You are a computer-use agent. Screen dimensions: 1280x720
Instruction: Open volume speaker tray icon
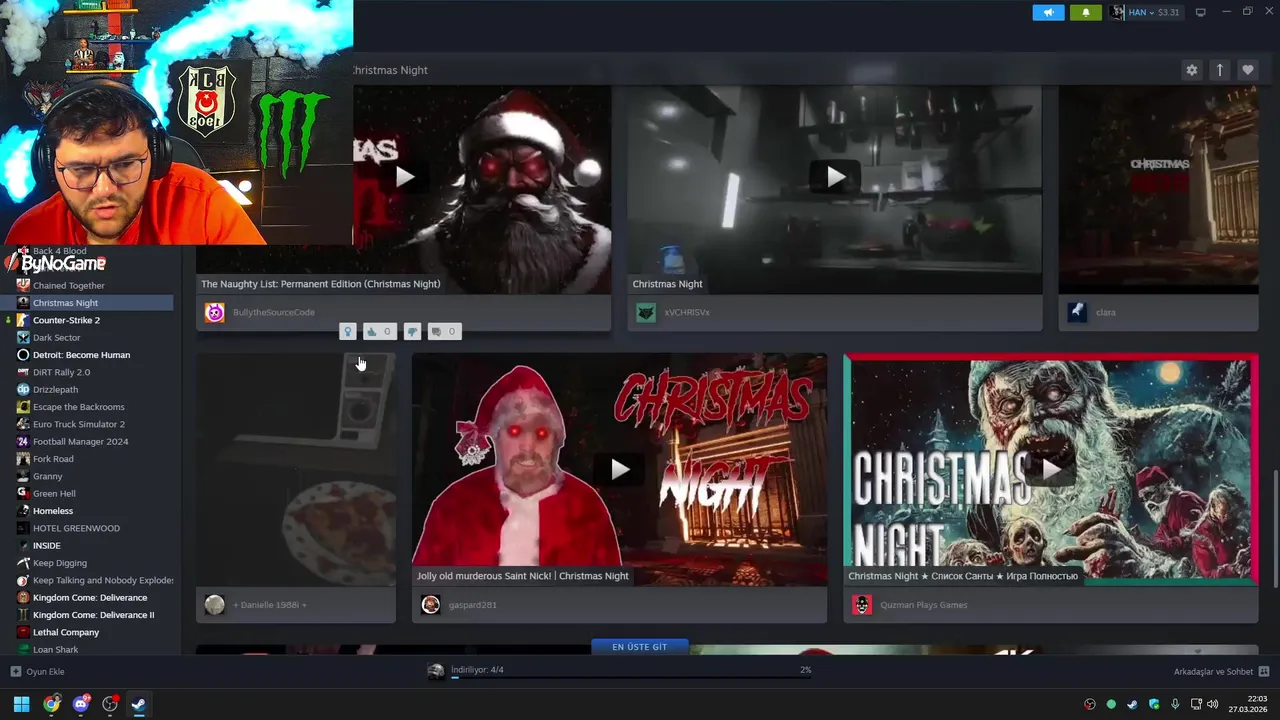[1213, 704]
